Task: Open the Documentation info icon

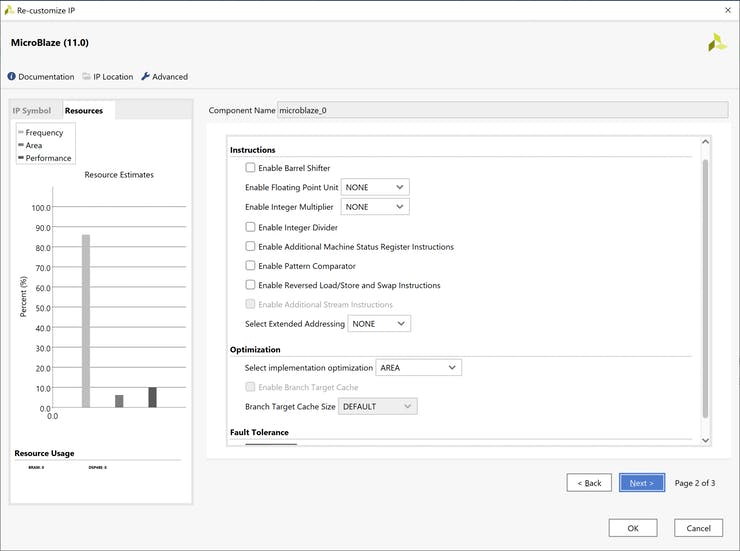Action: [x=12, y=77]
